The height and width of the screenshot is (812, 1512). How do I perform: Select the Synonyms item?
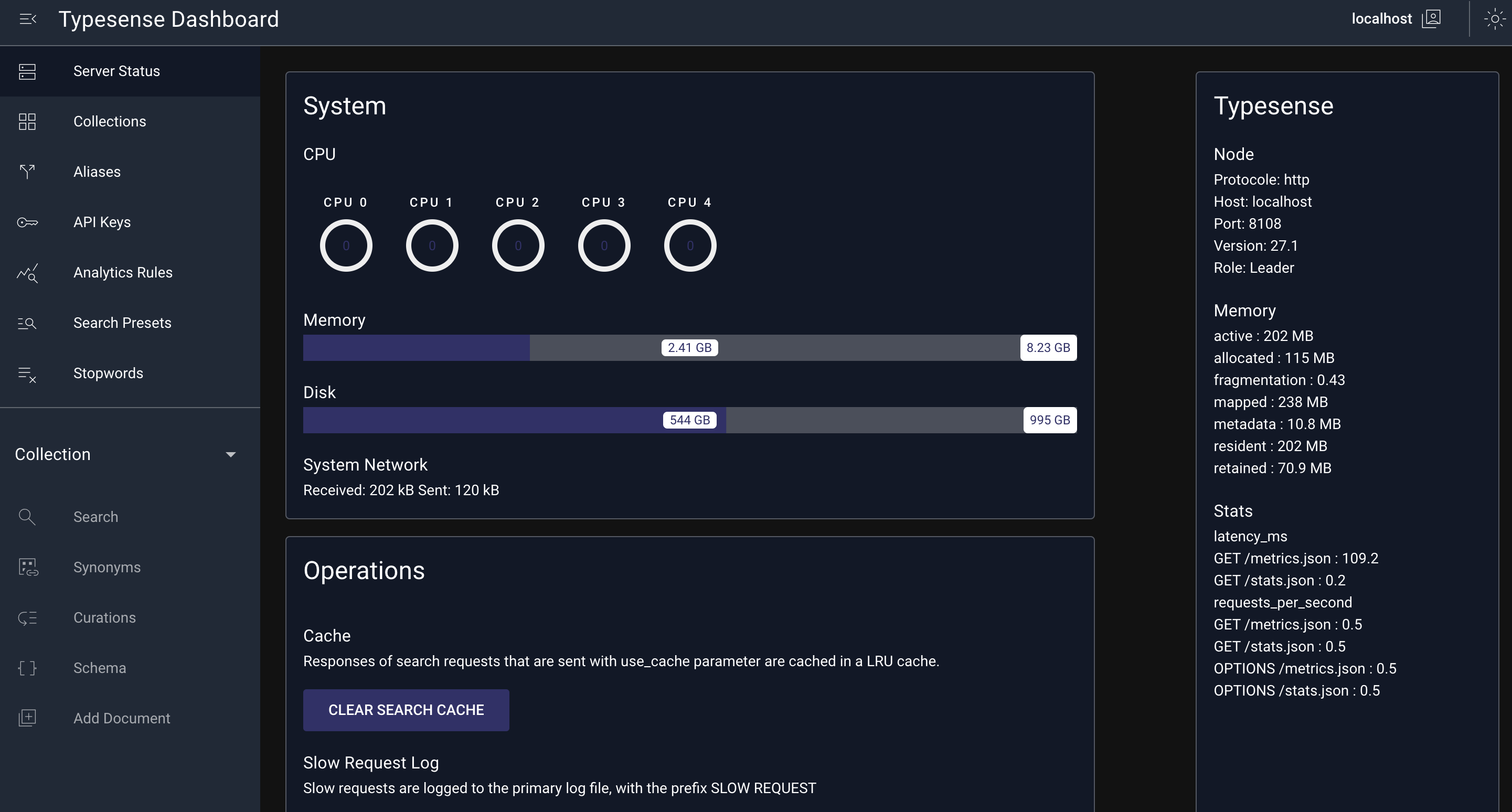click(x=130, y=568)
